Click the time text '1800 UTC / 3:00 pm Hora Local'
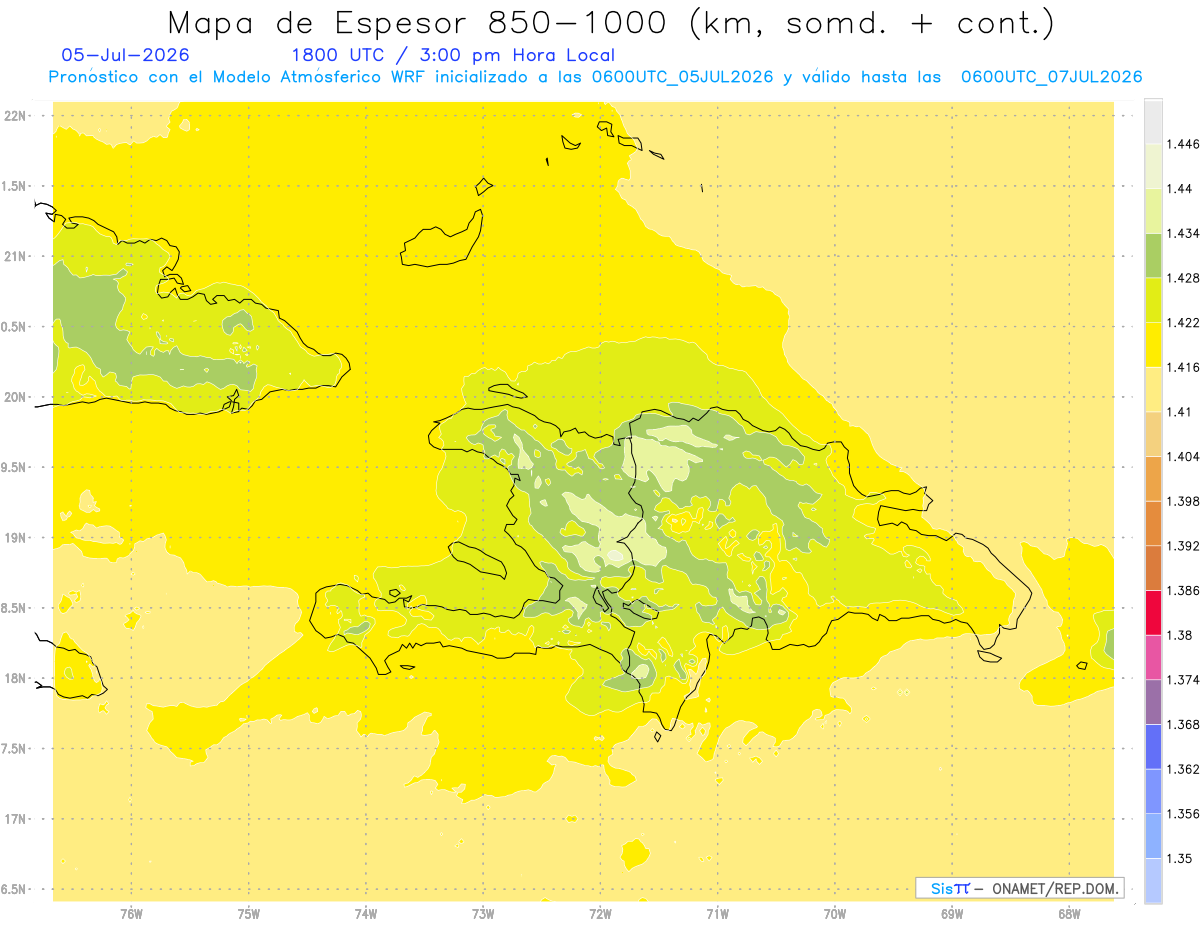Viewport: 1200px width, 927px height. point(453,55)
